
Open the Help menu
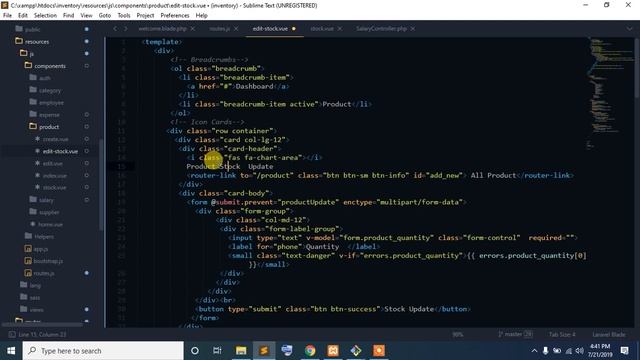pos(202,16)
